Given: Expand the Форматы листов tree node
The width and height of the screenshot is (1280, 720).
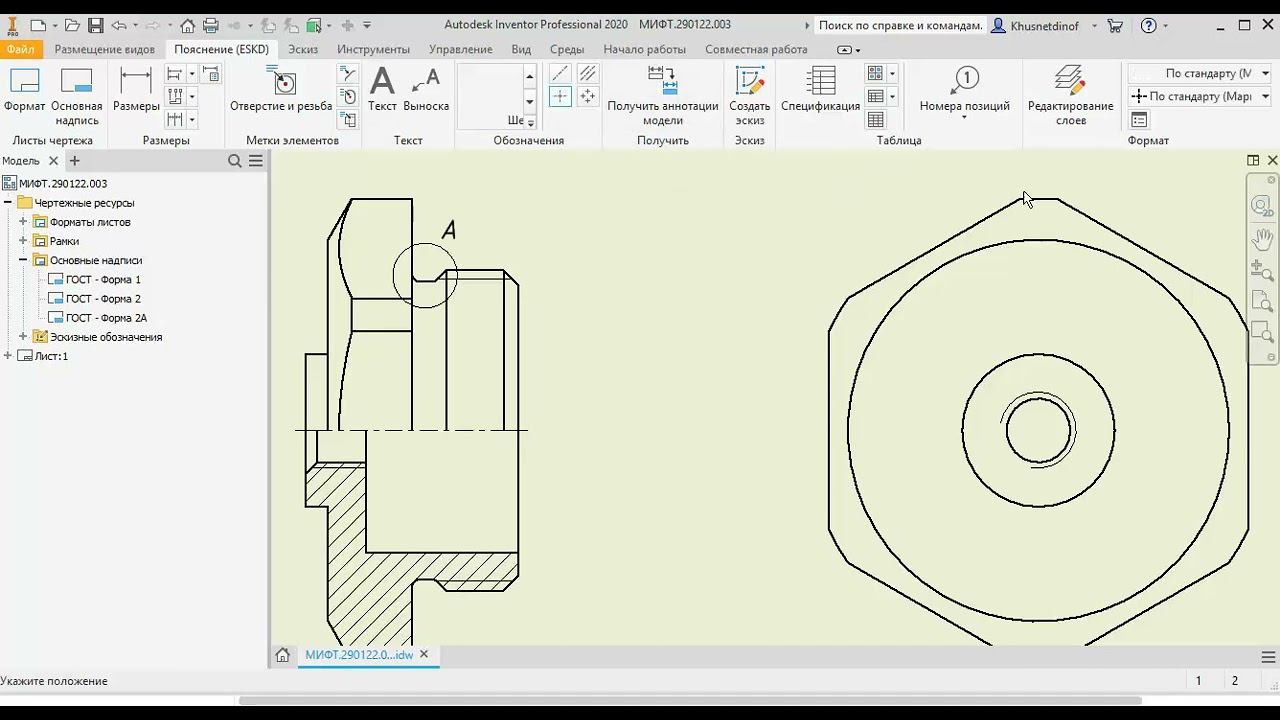Looking at the screenshot, I should [23, 222].
